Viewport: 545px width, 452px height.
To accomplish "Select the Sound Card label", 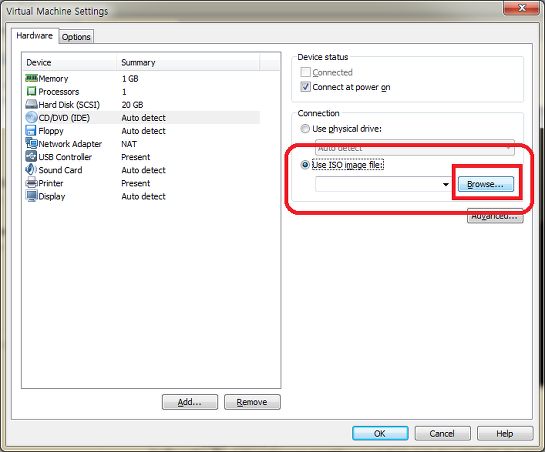I will click(x=60, y=170).
